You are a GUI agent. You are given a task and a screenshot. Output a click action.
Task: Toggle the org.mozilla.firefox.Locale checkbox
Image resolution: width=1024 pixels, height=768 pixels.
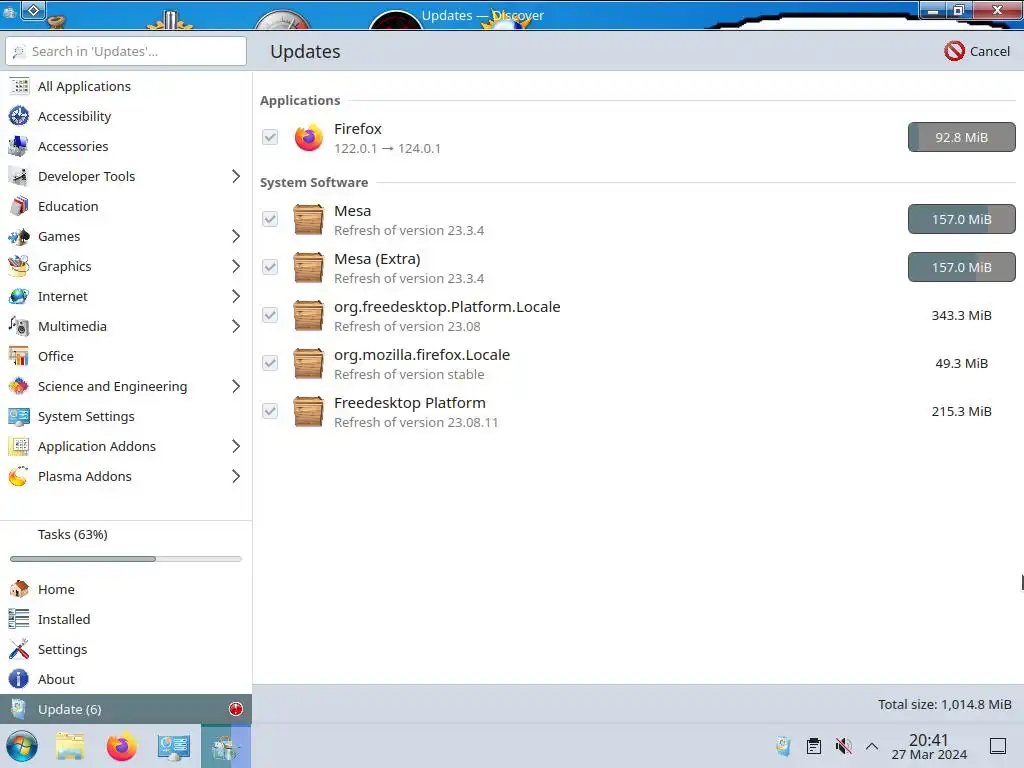(x=270, y=363)
